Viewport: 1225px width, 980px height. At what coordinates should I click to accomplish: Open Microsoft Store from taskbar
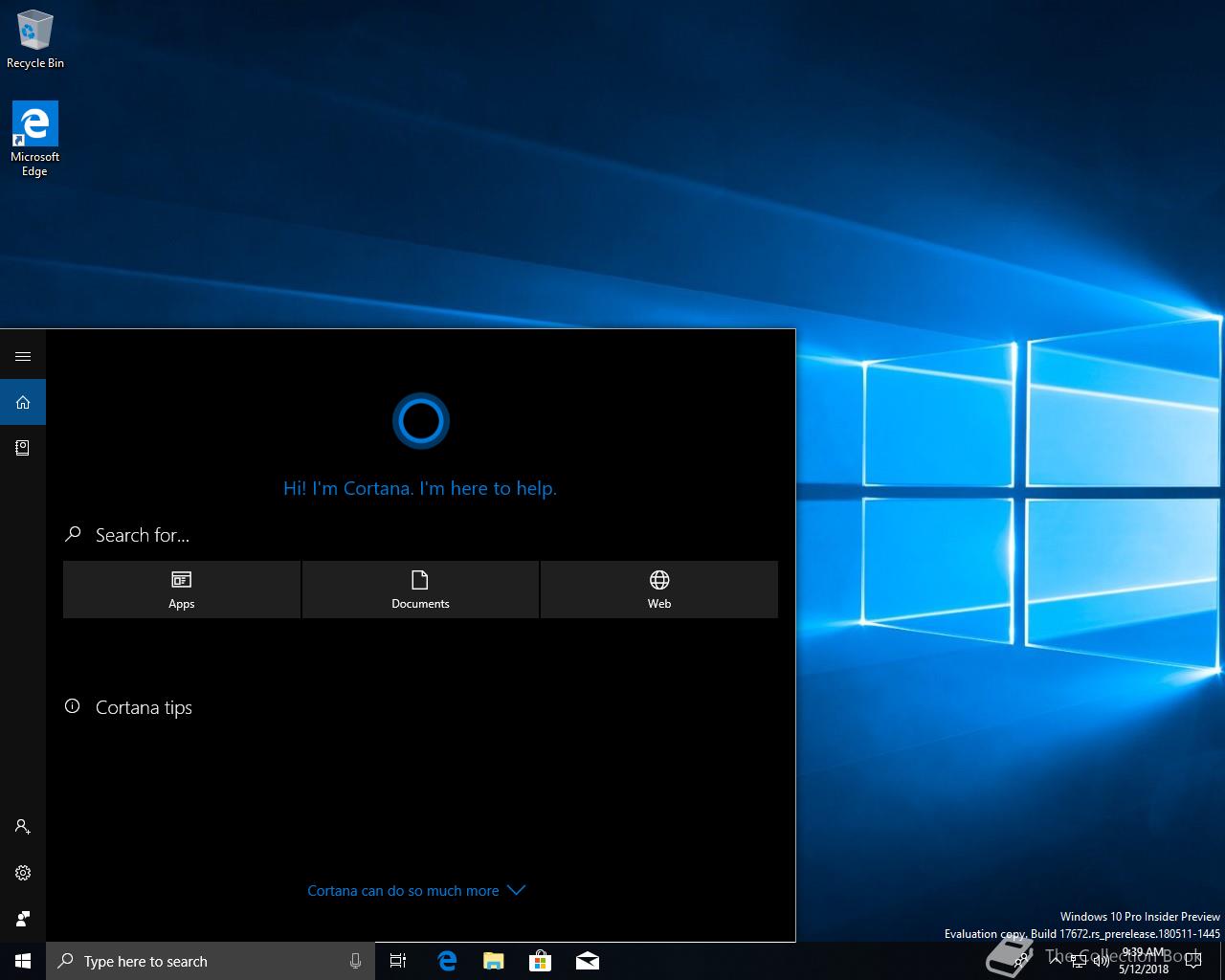click(x=540, y=961)
